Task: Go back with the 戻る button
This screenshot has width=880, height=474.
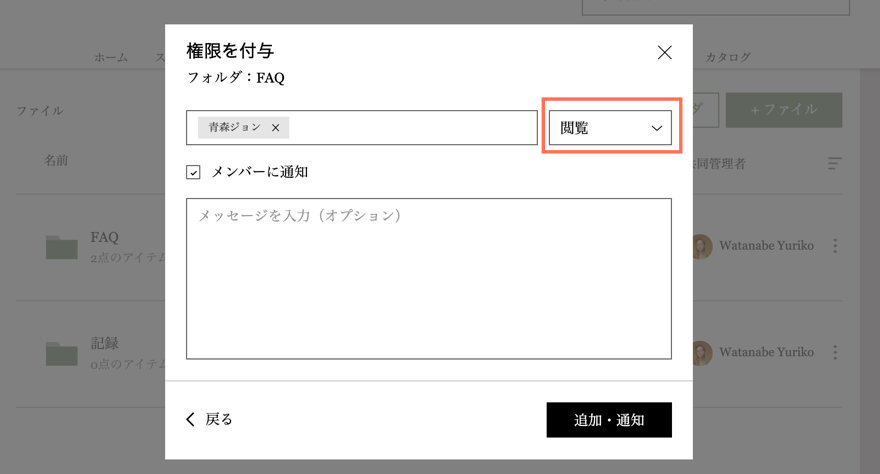Action: [x=209, y=420]
